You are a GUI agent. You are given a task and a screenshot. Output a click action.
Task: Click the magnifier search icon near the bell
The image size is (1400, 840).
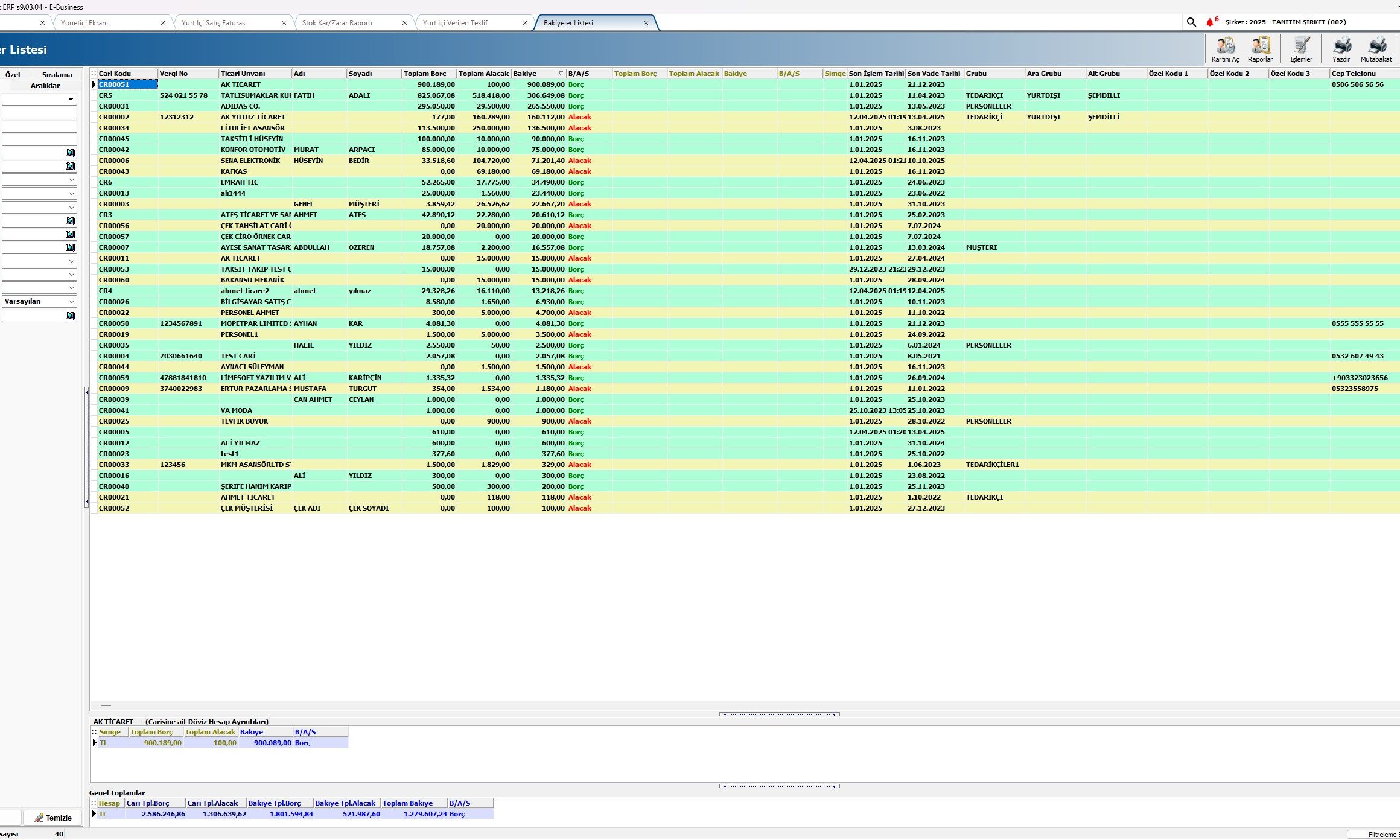1191,22
